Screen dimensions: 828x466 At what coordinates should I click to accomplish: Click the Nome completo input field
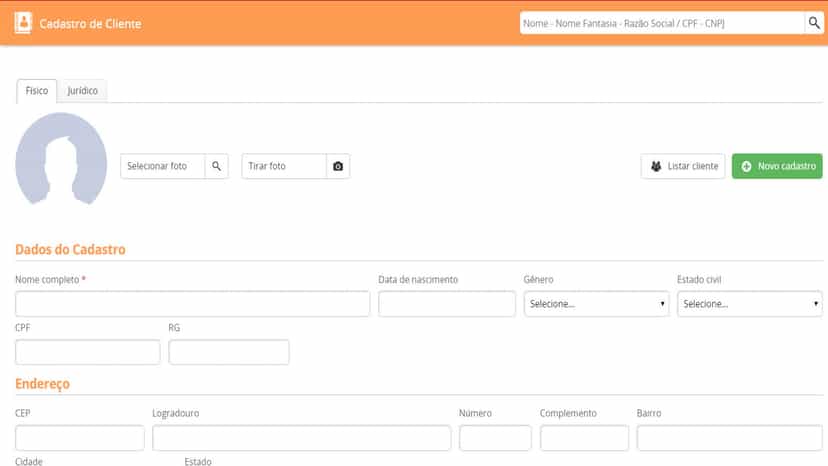[193, 304]
